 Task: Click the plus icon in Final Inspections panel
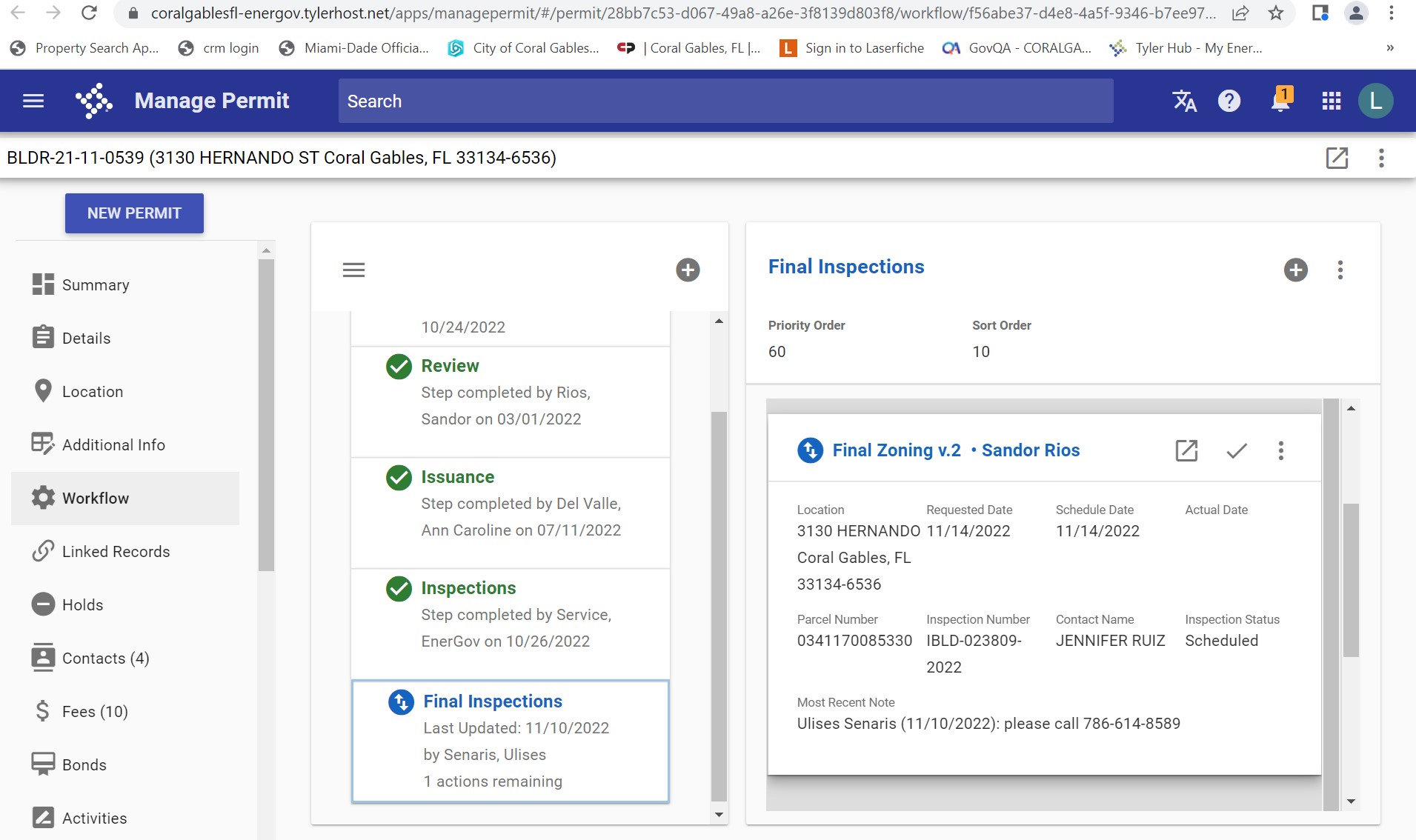pyautogui.click(x=1295, y=270)
